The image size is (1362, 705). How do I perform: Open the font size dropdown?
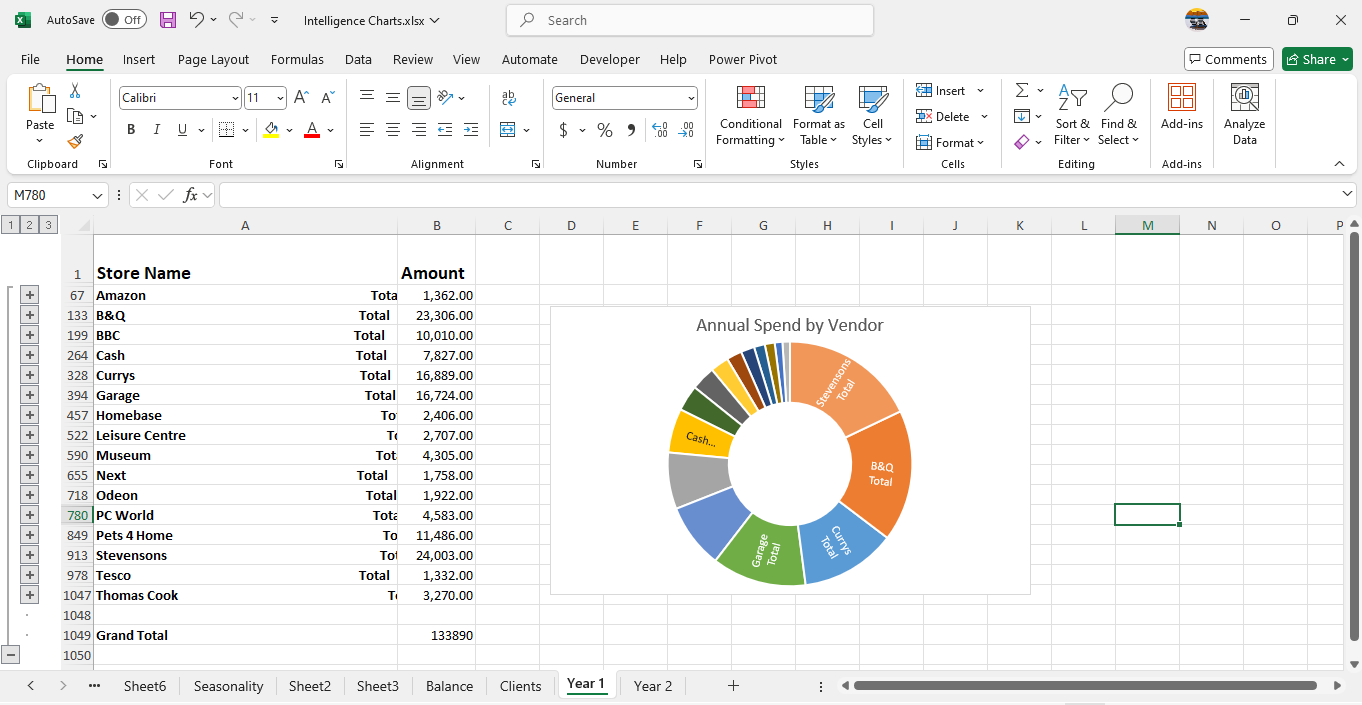pyautogui.click(x=280, y=98)
